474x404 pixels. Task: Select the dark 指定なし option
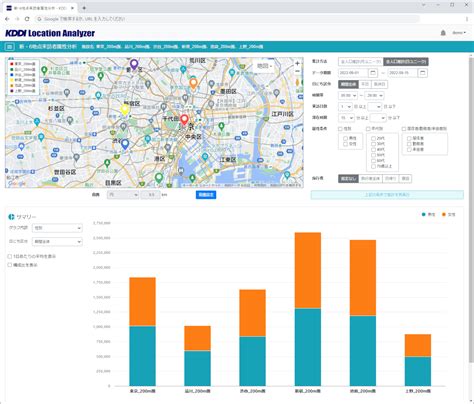pos(348,179)
